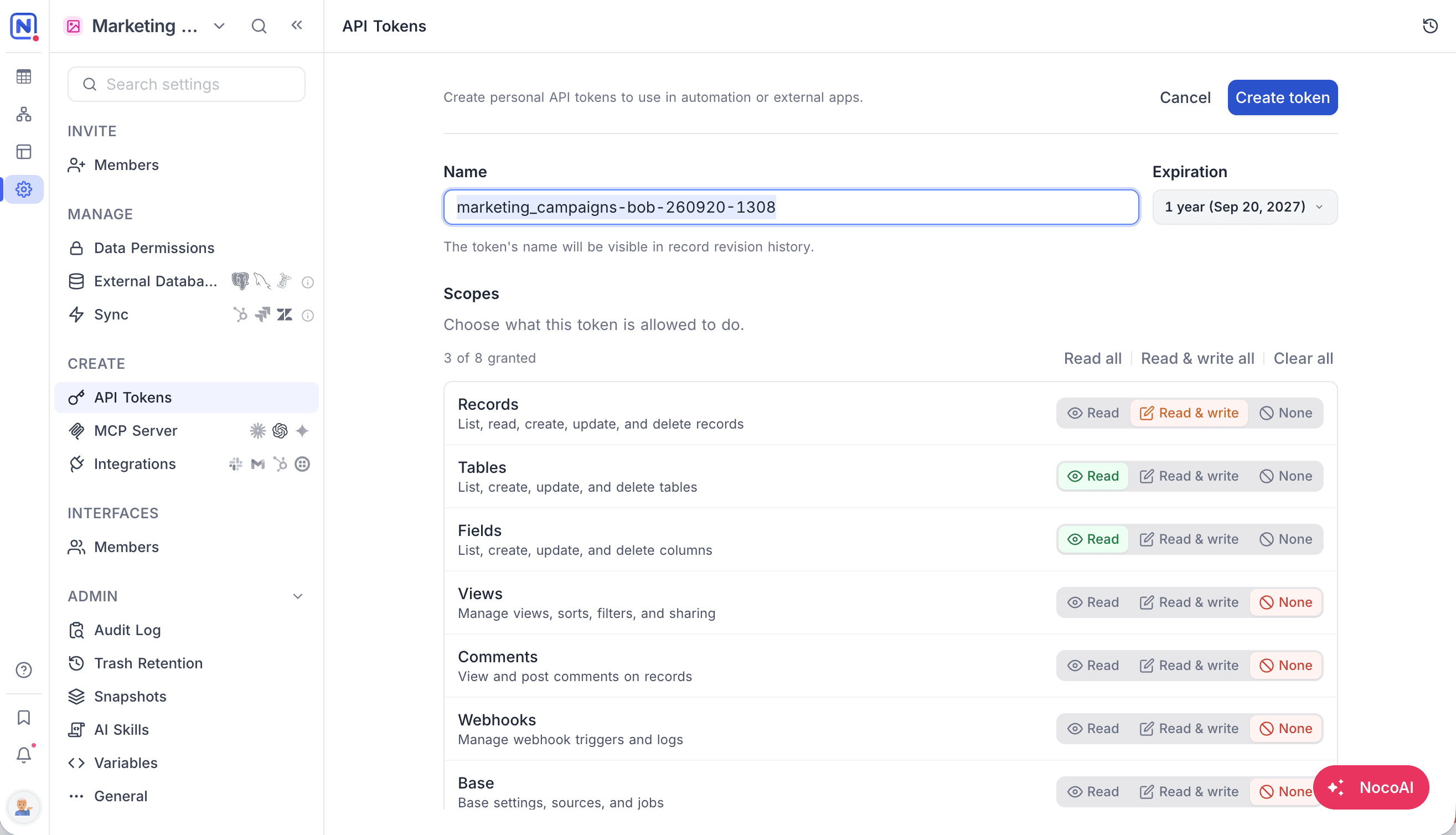Open the notifications bell icon

[x=23, y=755]
